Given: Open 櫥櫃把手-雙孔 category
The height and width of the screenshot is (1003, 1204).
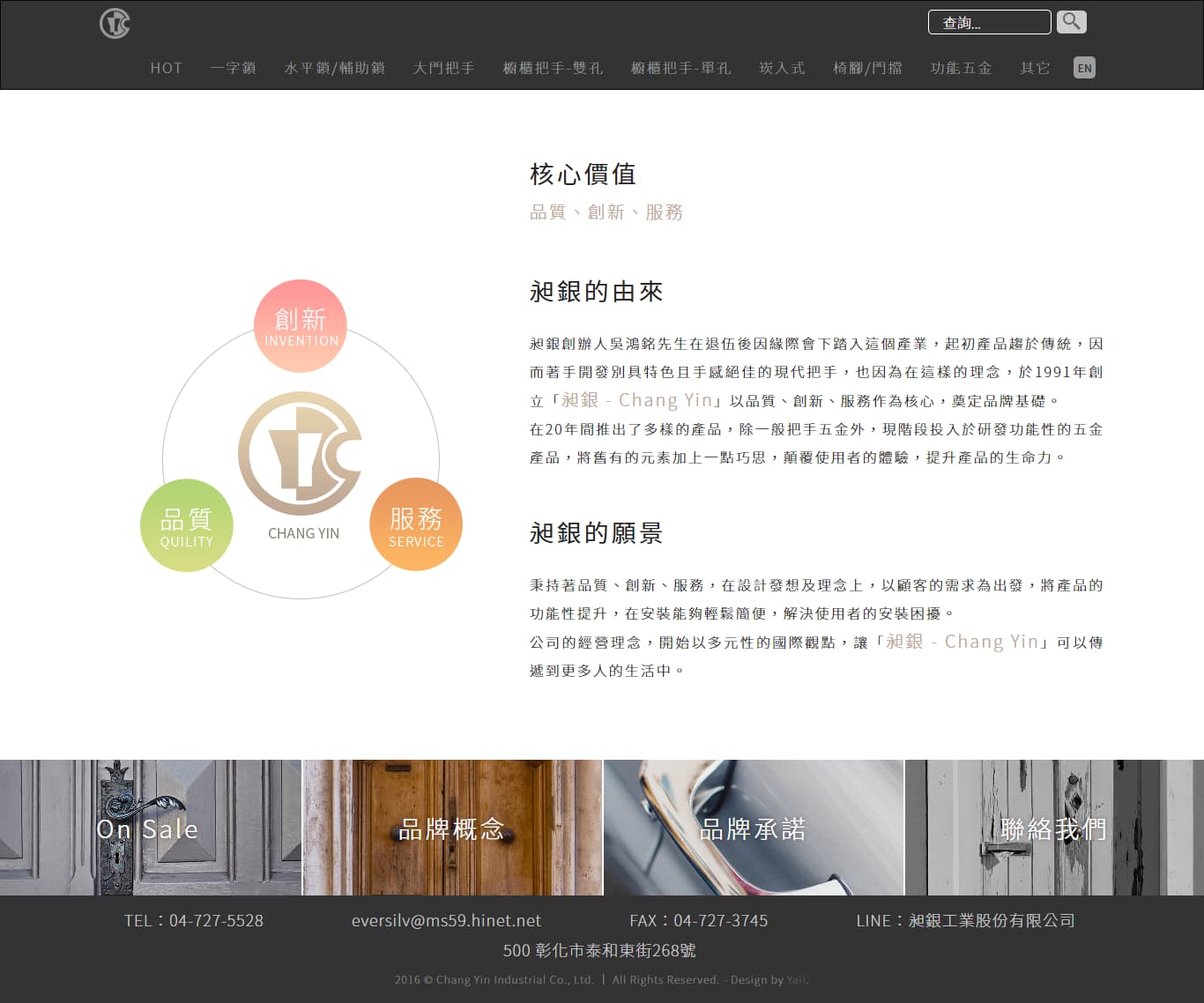Looking at the screenshot, I should tap(553, 68).
